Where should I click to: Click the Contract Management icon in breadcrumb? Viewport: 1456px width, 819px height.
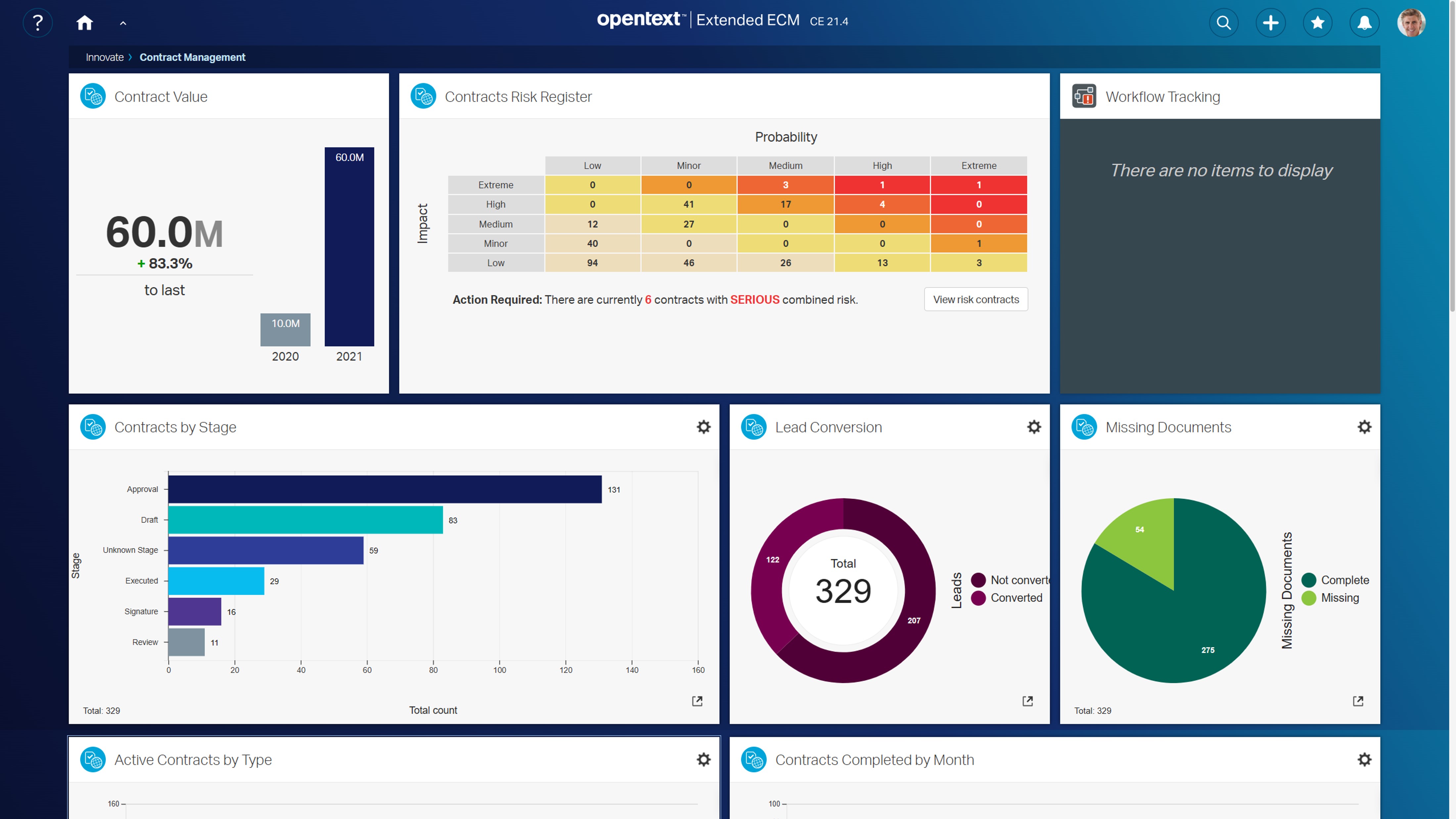point(192,57)
